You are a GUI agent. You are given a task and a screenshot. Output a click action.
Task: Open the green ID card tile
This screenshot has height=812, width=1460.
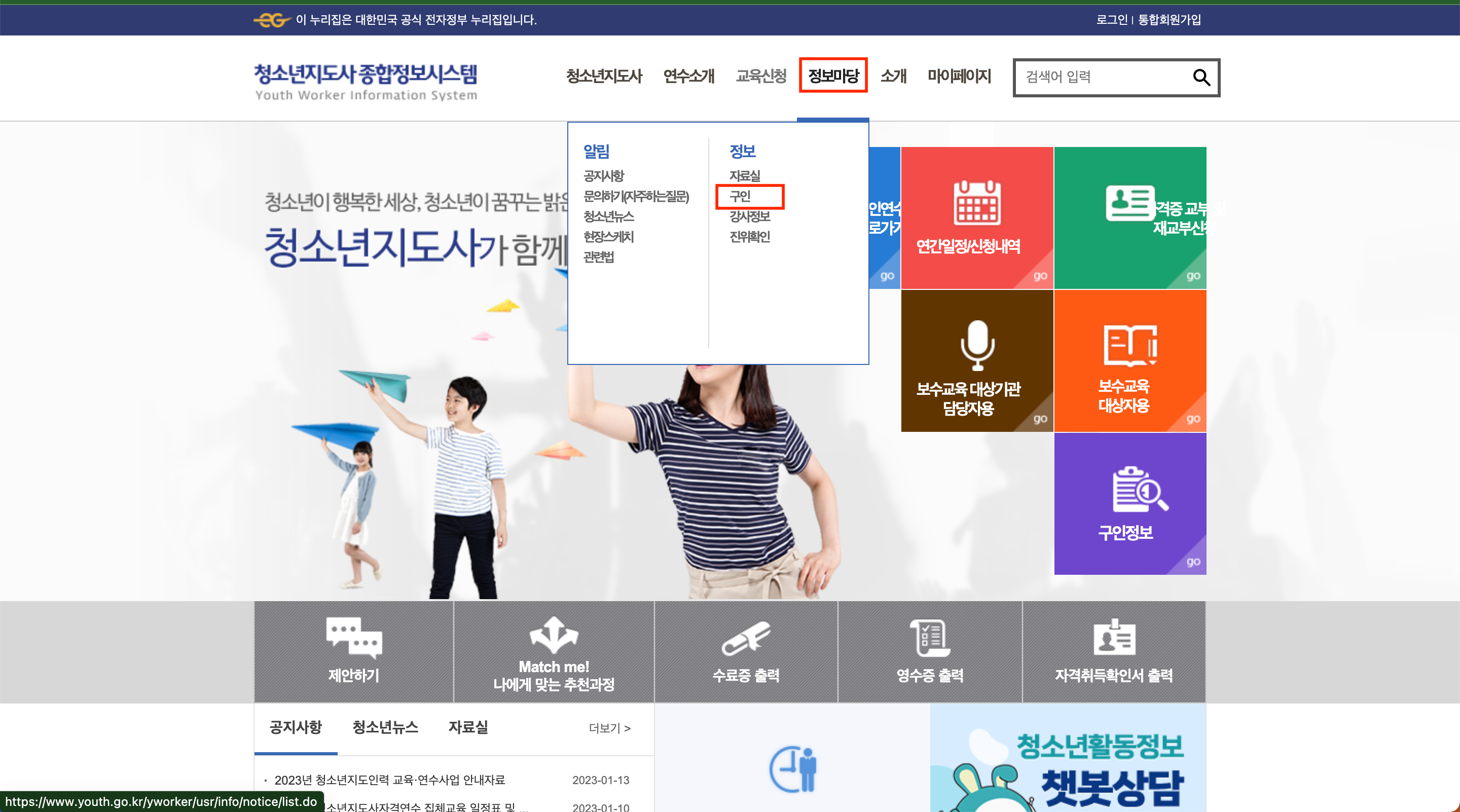1129,217
